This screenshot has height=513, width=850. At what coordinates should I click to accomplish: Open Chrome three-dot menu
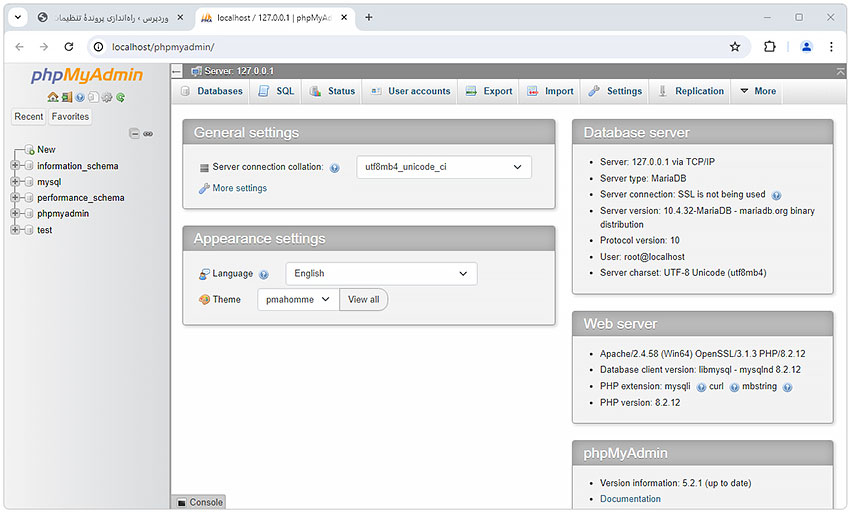831,47
